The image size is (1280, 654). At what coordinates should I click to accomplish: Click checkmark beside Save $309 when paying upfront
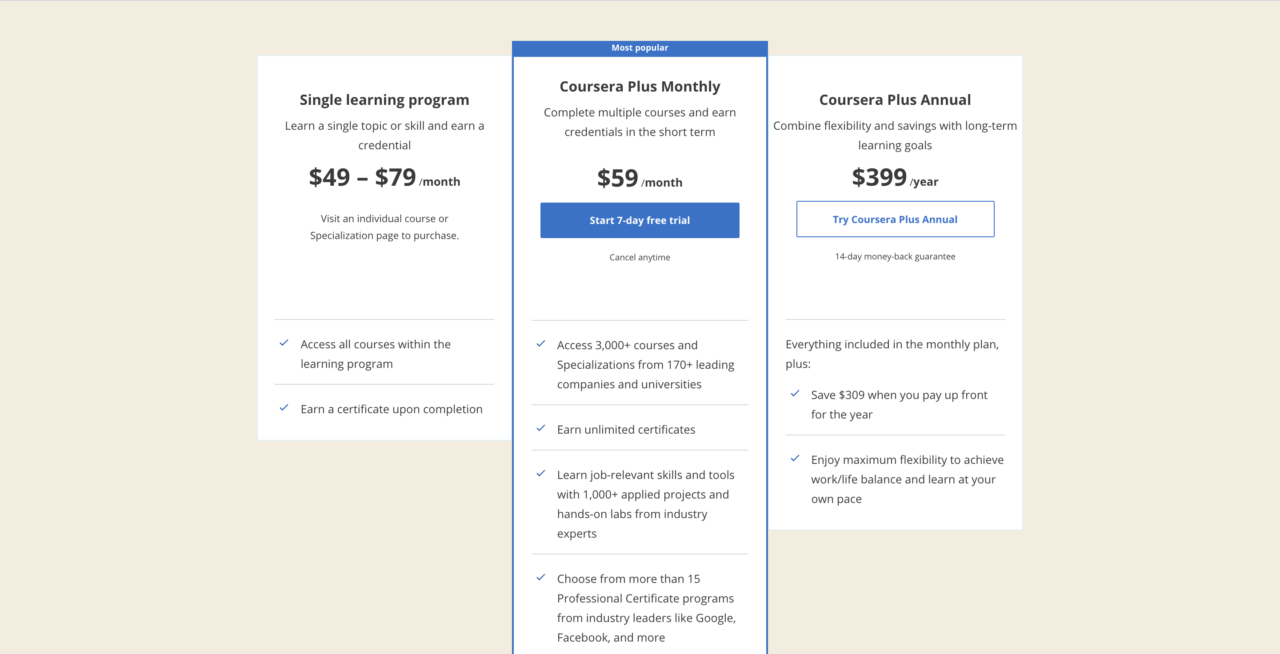[795, 394]
